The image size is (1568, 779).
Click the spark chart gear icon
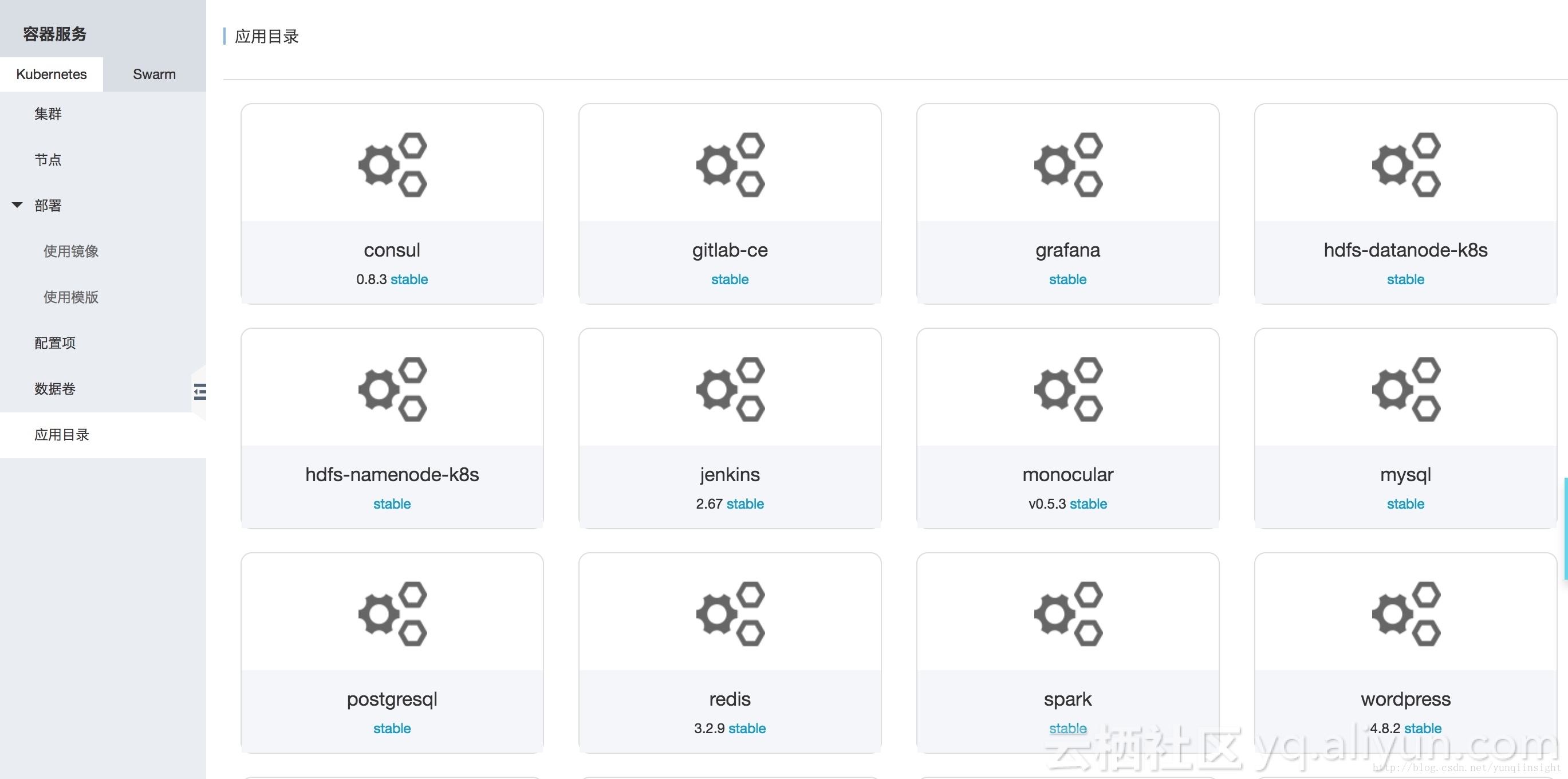[1068, 613]
